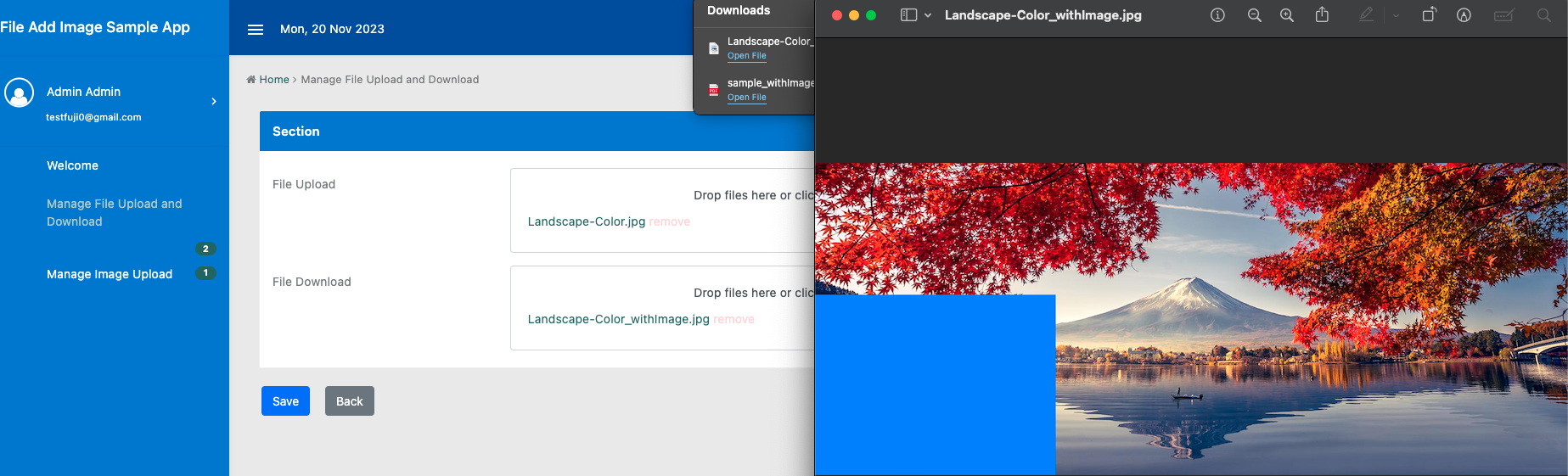
Task: Open the Welcome sidebar item
Action: pos(72,165)
